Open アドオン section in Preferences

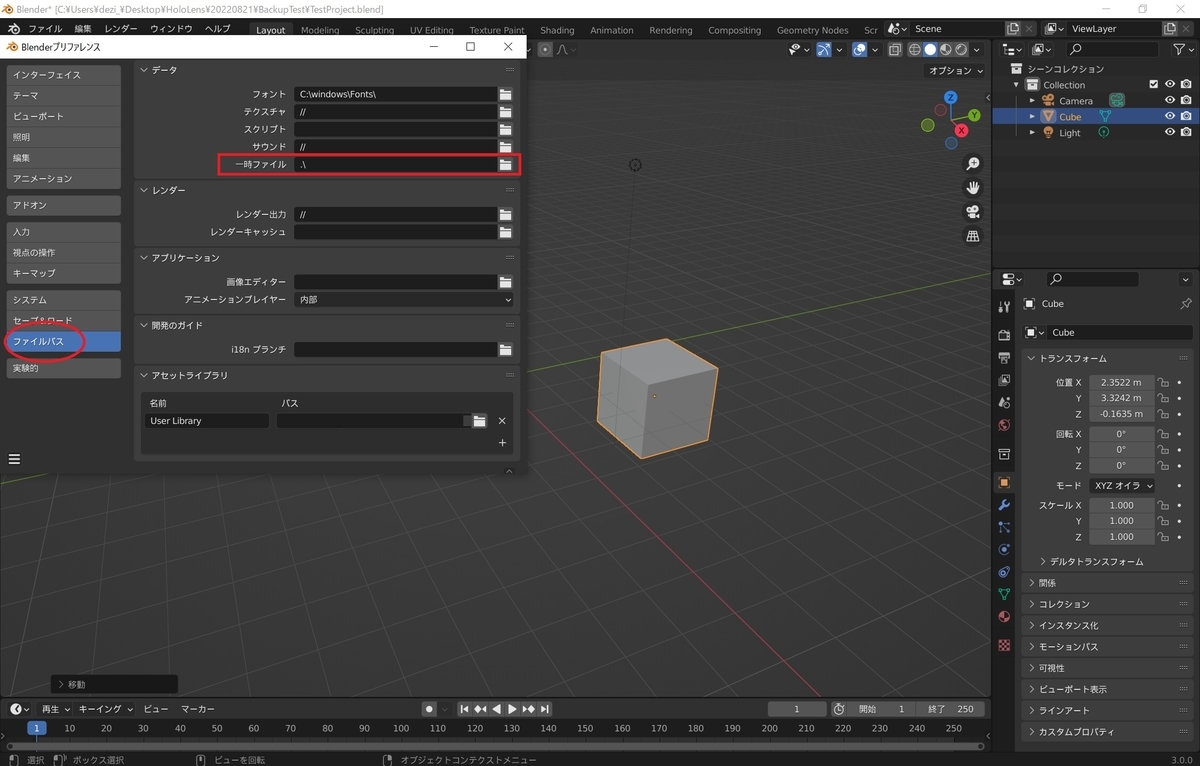tap(64, 205)
